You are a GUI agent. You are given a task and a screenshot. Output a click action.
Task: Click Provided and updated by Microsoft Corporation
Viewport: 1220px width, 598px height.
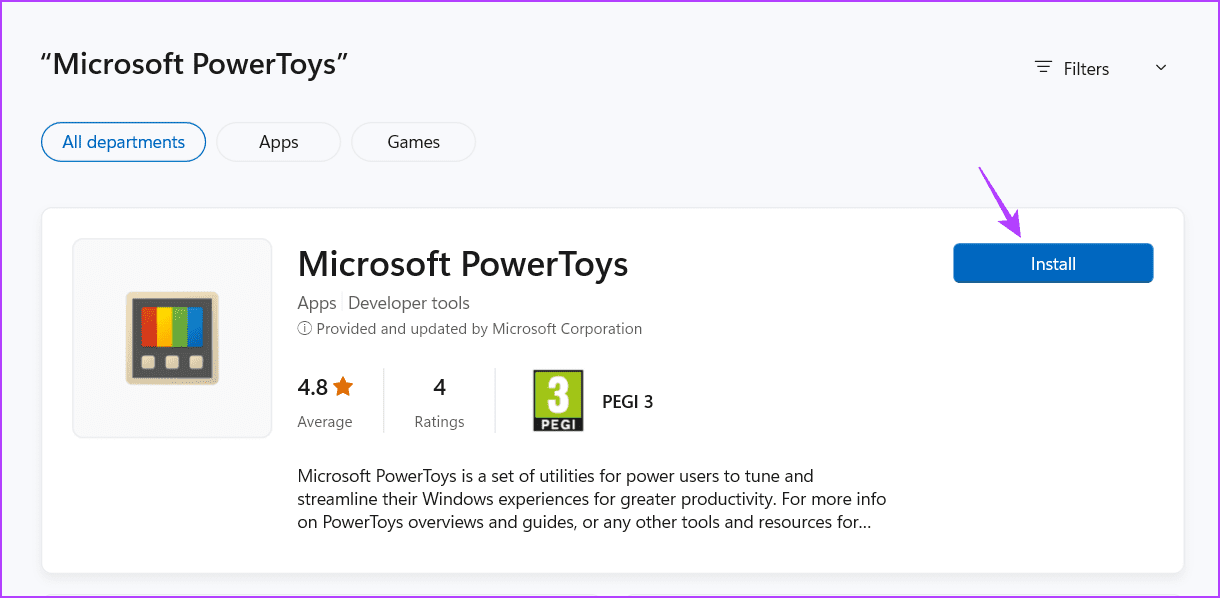(x=479, y=329)
